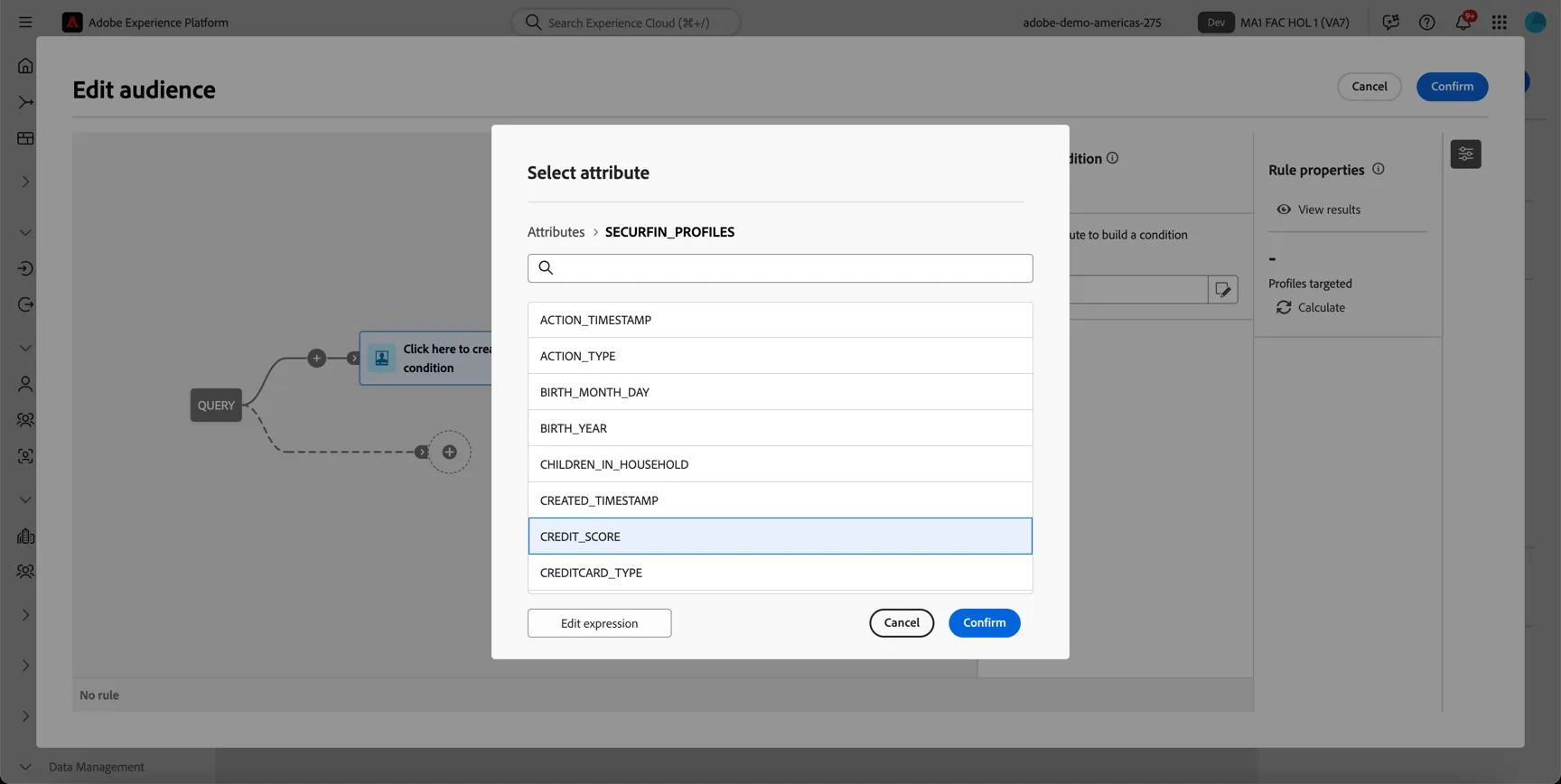Viewport: 1561px width, 784px height.
Task: Click the Rule properties info icon
Action: [x=1379, y=169]
